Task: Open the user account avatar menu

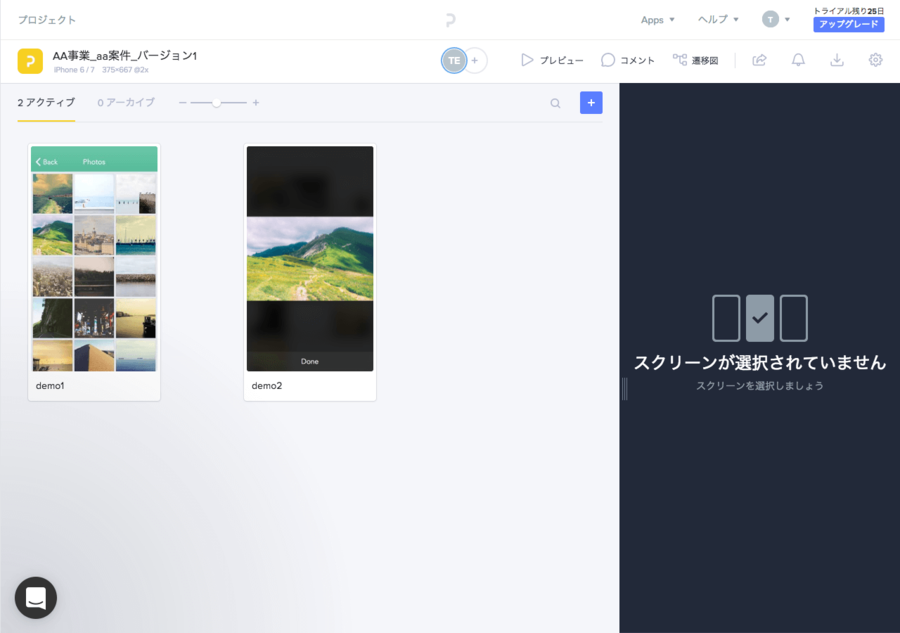Action: 775,20
